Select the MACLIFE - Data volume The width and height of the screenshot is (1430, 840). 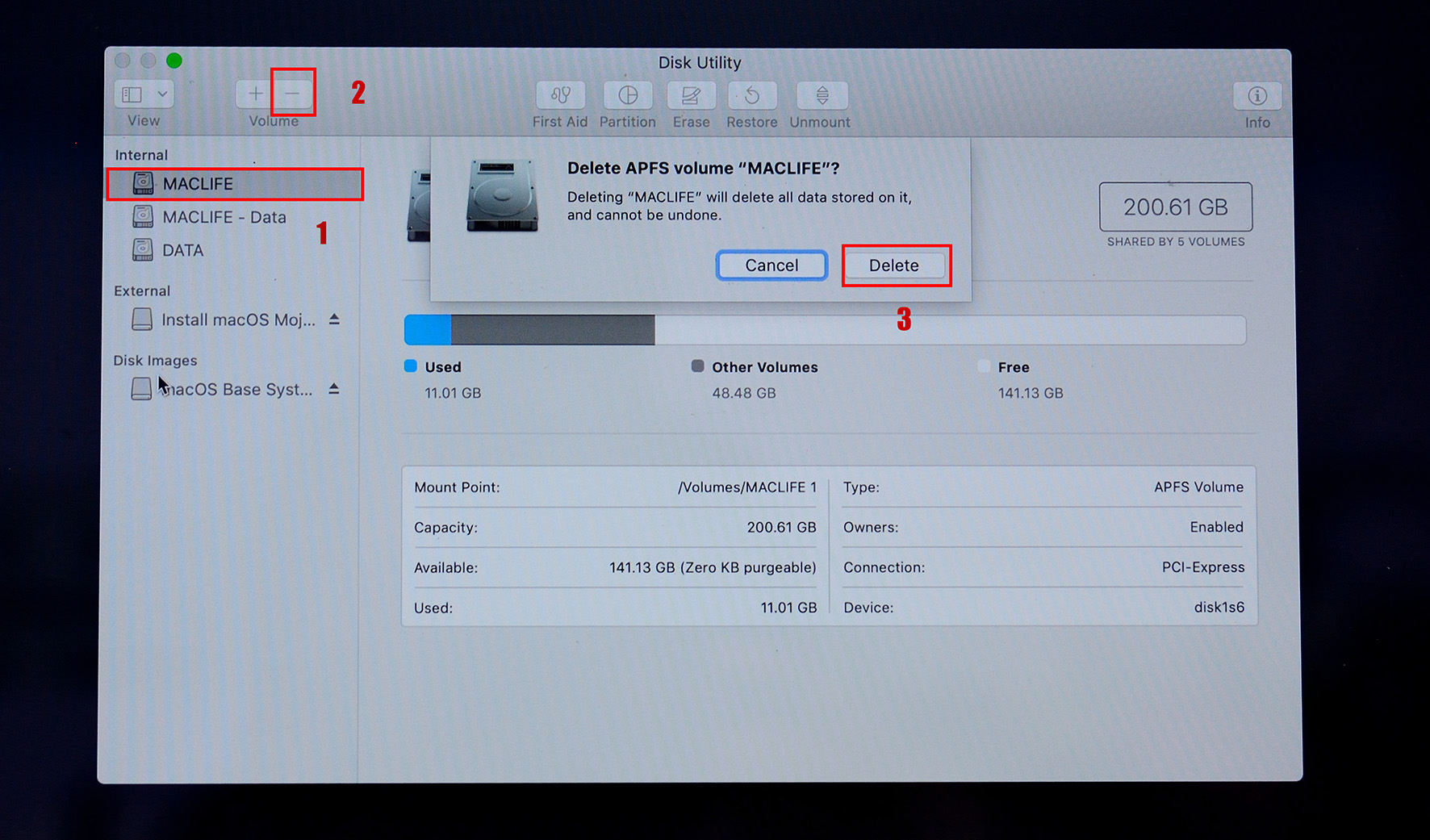point(224,216)
